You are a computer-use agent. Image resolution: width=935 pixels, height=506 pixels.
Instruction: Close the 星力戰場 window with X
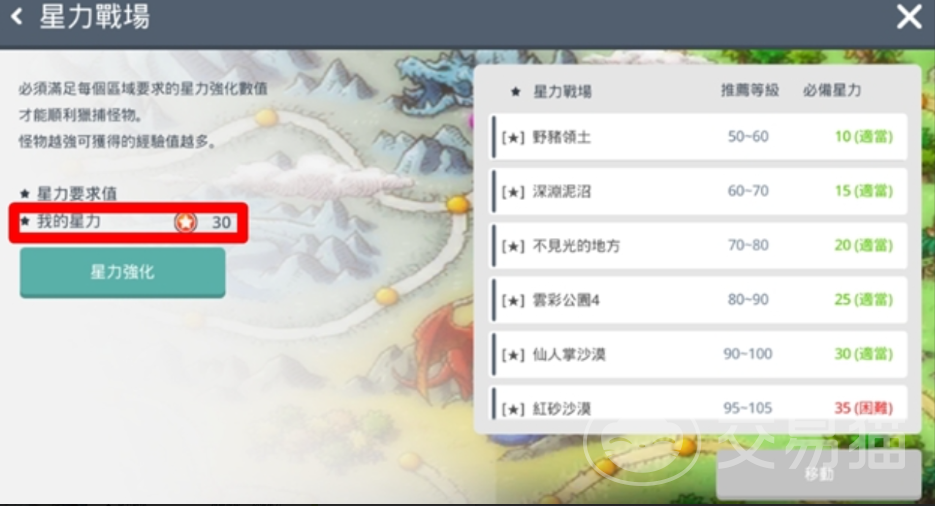point(909,17)
